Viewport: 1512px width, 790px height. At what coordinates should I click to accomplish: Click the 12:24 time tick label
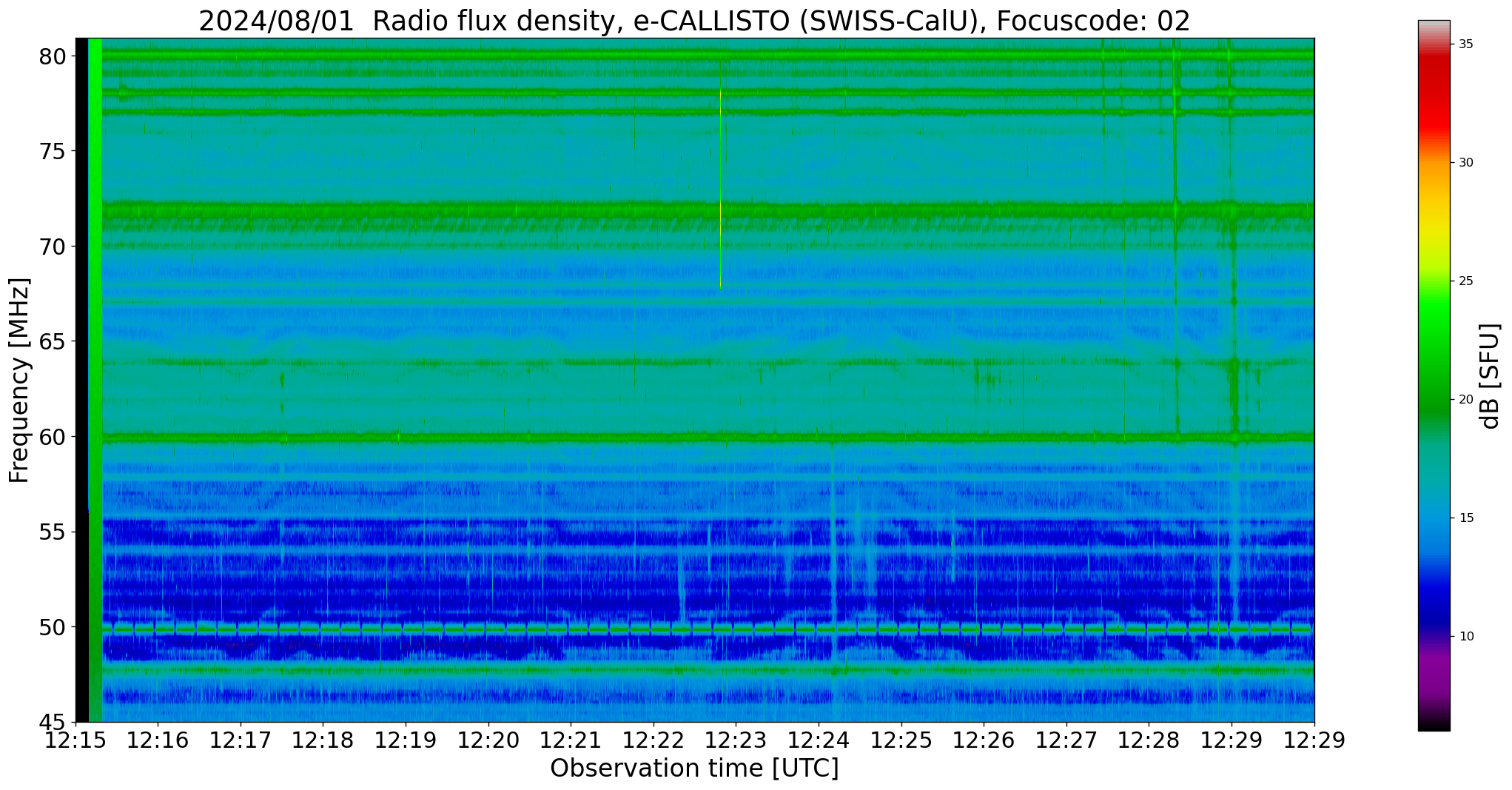pyautogui.click(x=819, y=740)
